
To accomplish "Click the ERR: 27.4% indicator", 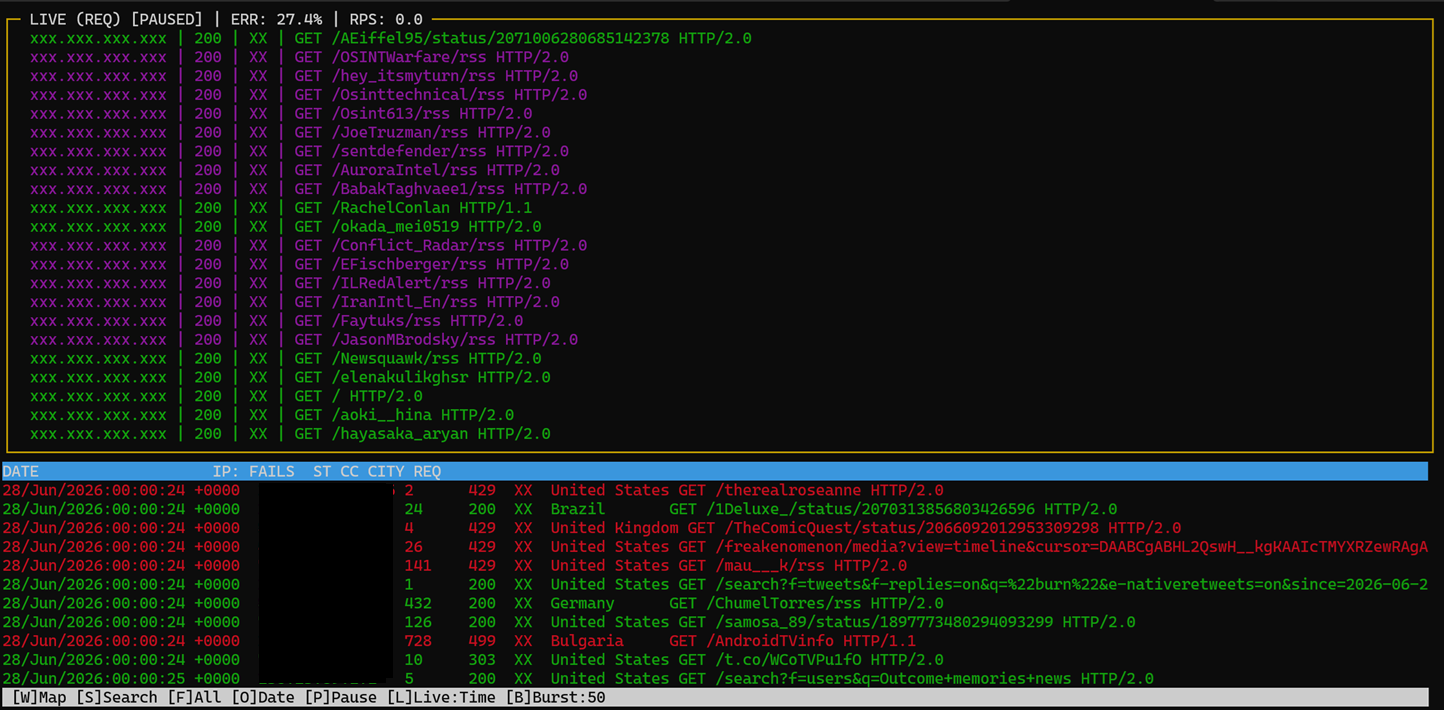I will 276,19.
